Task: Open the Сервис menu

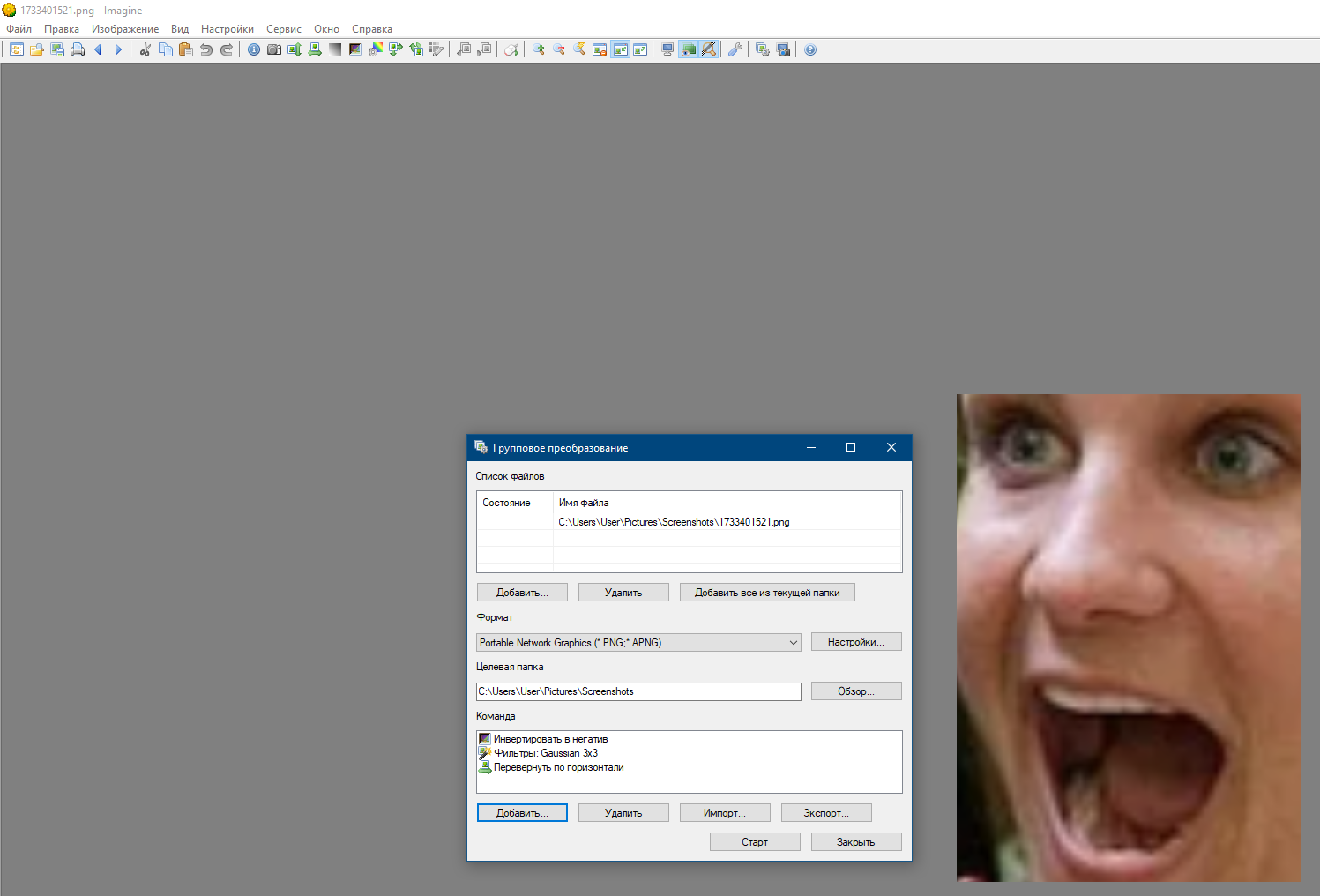Action: pyautogui.click(x=284, y=29)
